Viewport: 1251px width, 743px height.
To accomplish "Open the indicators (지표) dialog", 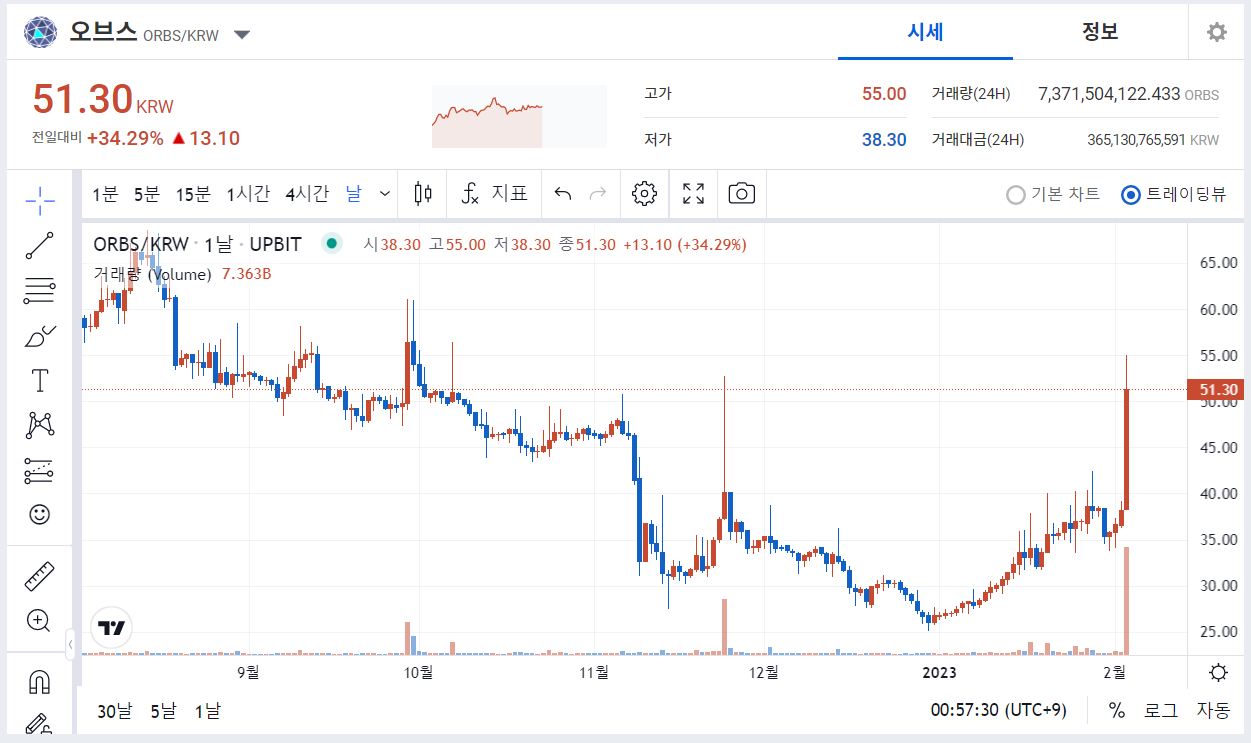I will [x=494, y=194].
